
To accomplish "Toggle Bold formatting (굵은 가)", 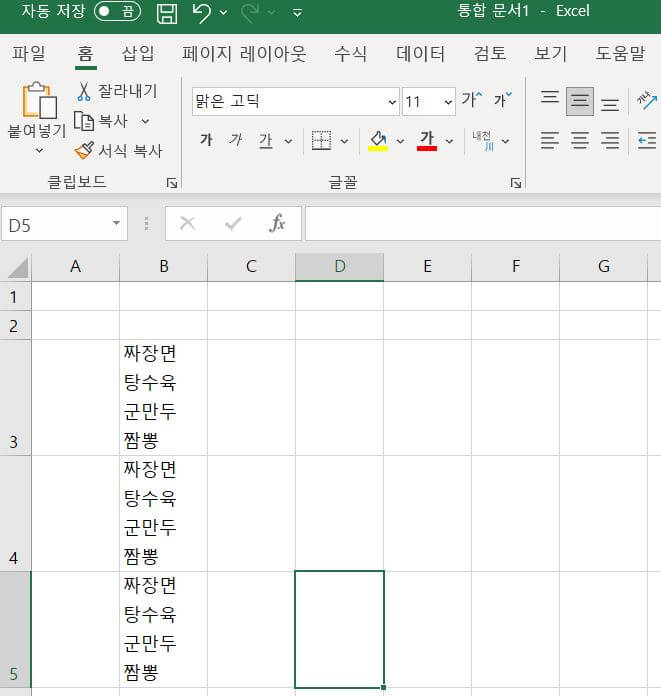I will [206, 140].
